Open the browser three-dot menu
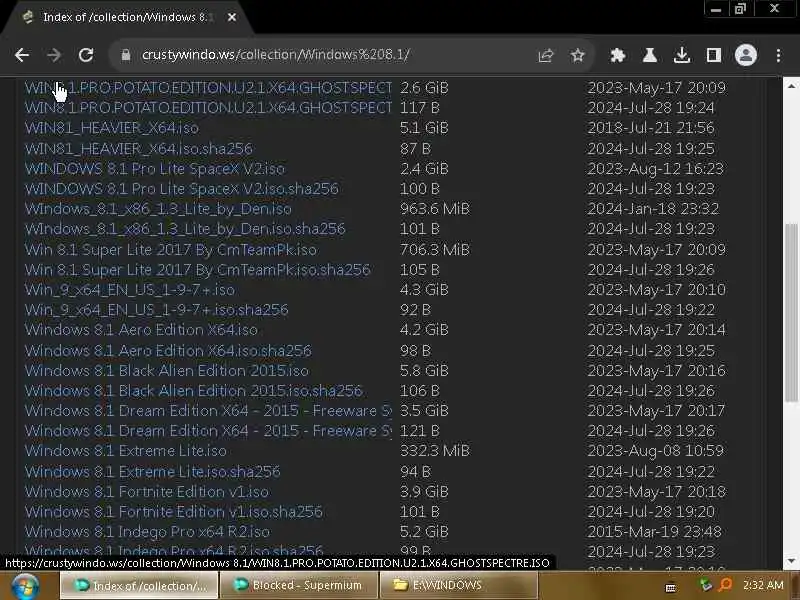 778,55
